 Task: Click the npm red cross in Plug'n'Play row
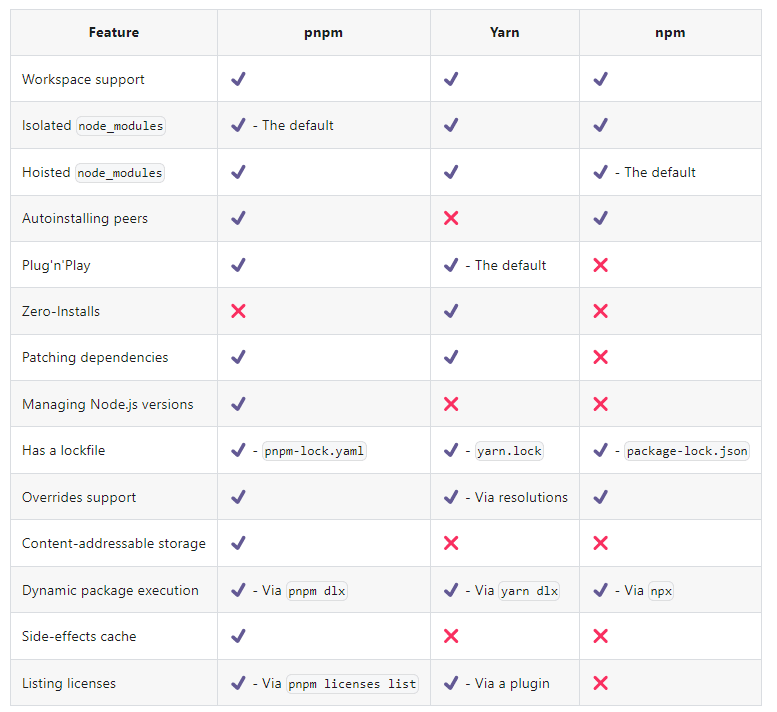(601, 265)
